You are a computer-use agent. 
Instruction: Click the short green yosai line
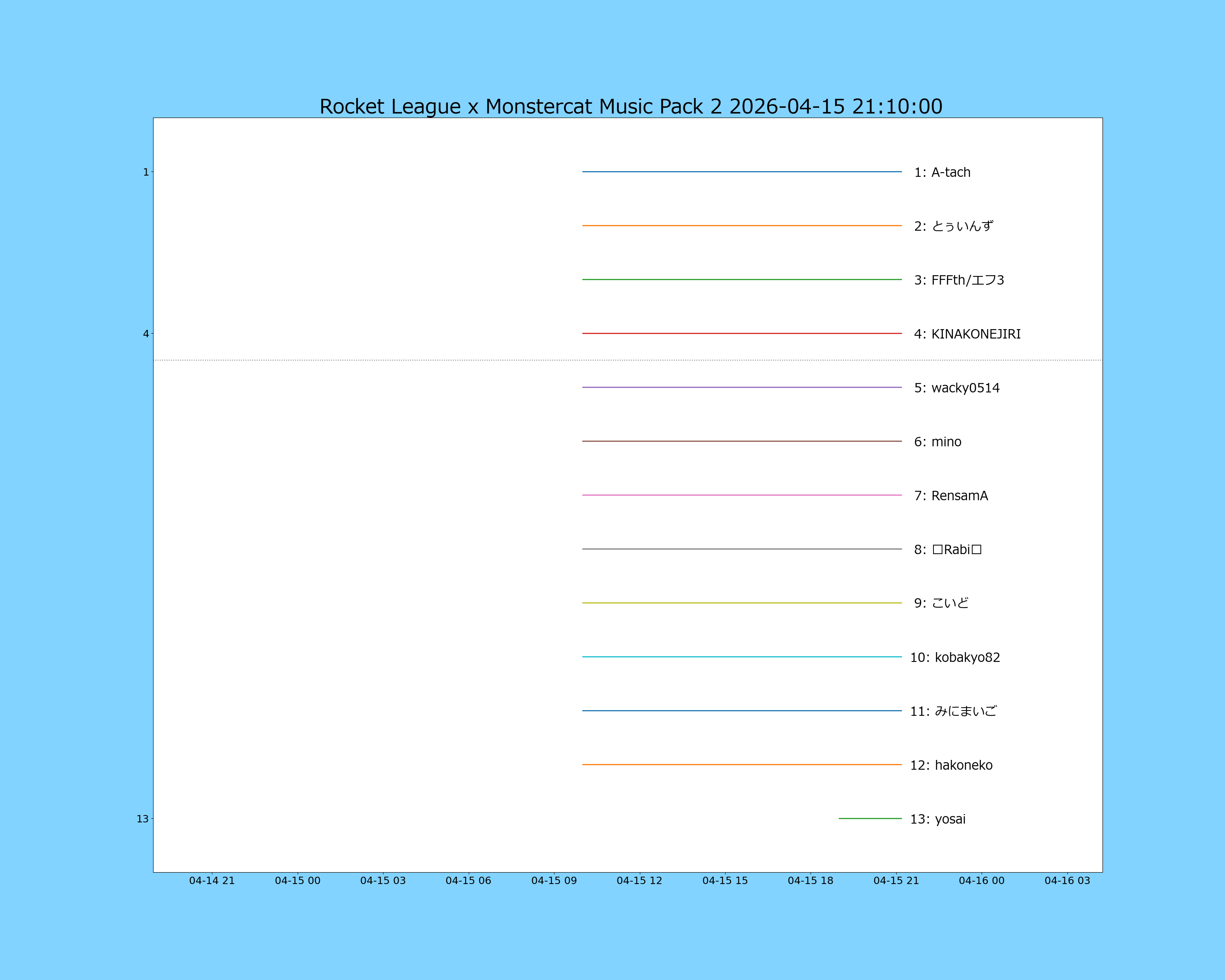click(870, 819)
